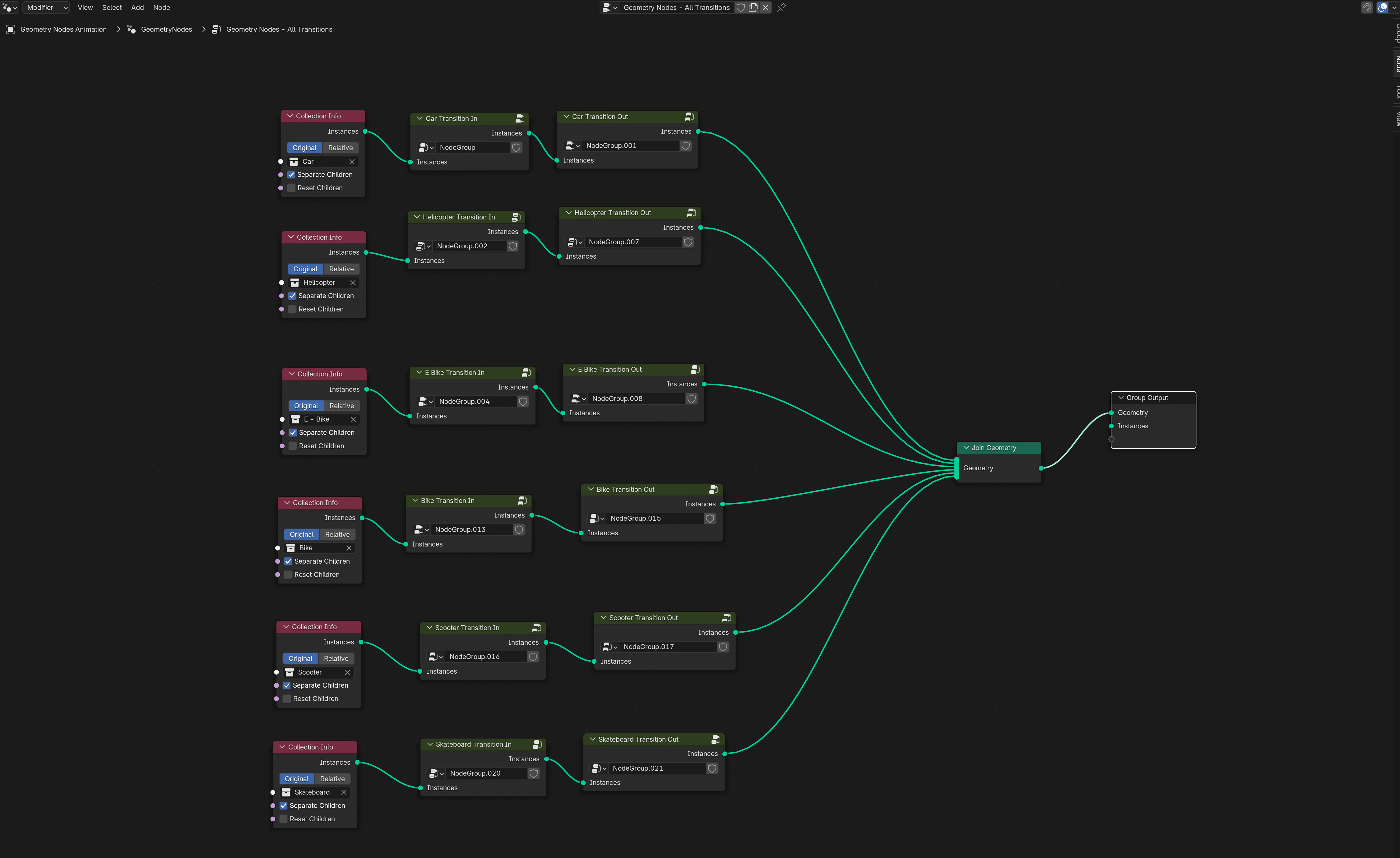The image size is (1400, 858).
Task: Collapse the Group Output node
Action: (1121, 398)
